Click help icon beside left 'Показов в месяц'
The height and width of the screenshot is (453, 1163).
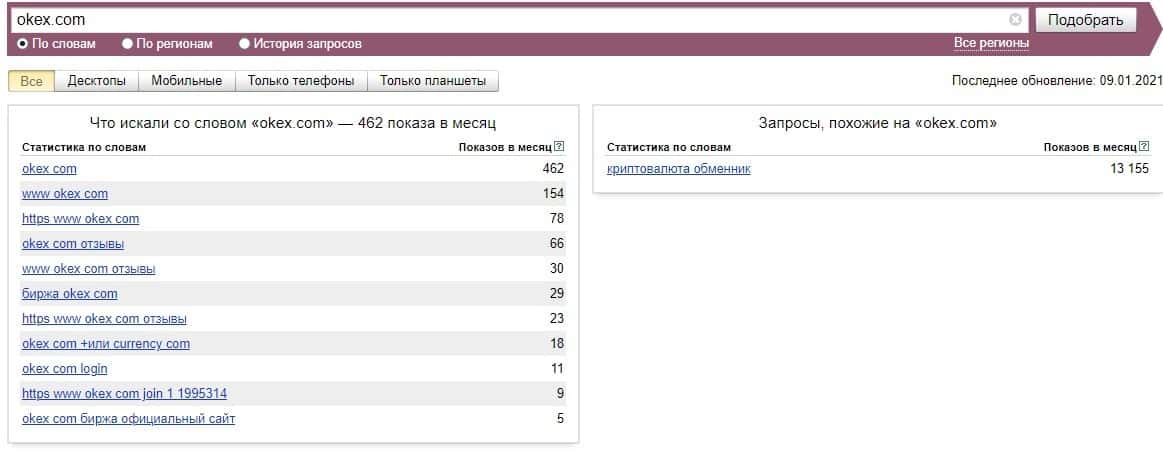click(x=559, y=147)
